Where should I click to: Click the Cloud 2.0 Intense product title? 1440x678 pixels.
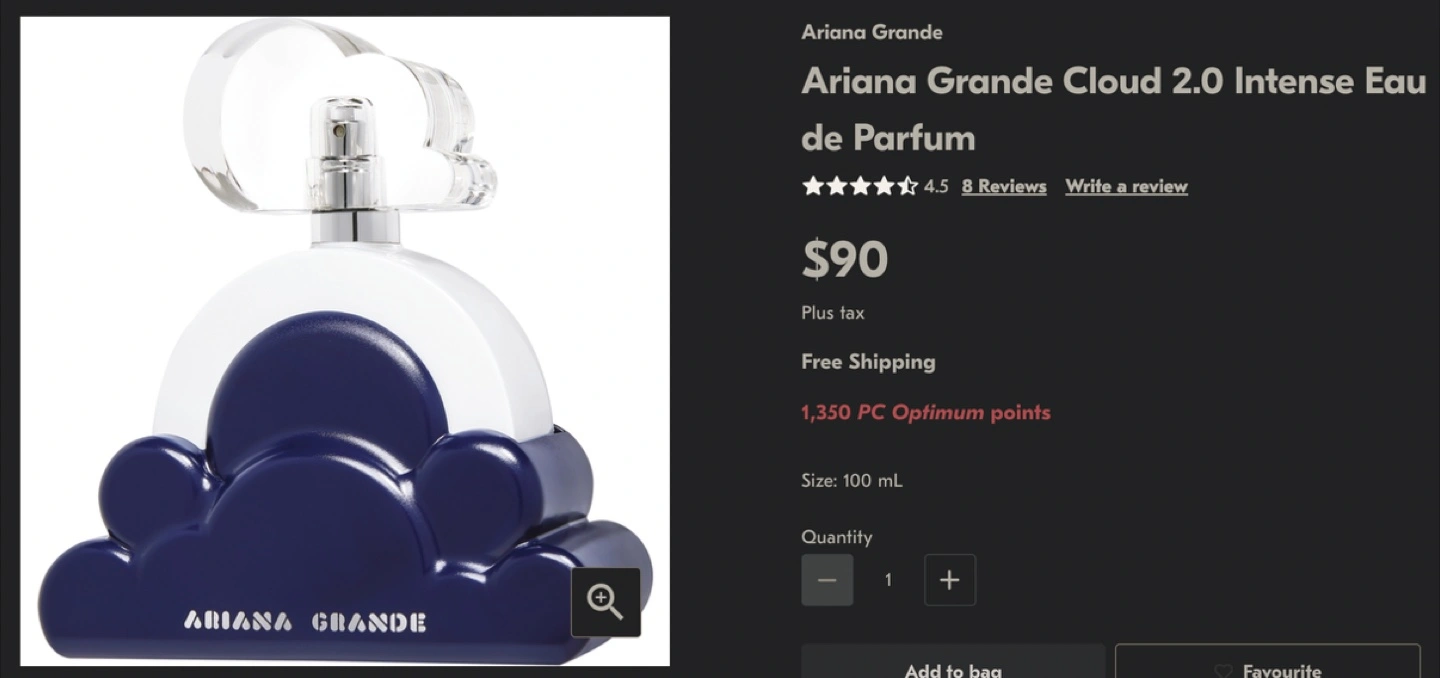pyautogui.click(x=1113, y=109)
